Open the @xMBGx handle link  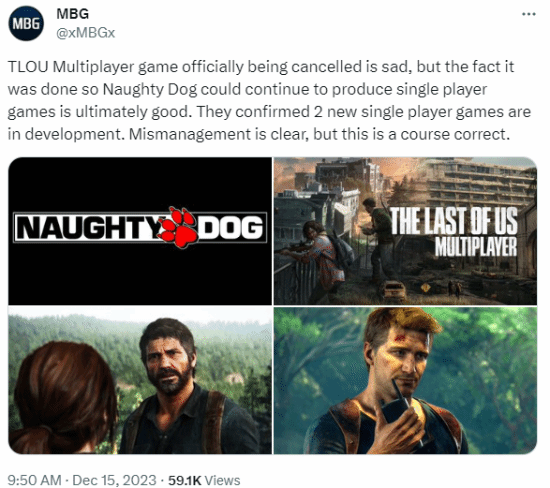(86, 33)
